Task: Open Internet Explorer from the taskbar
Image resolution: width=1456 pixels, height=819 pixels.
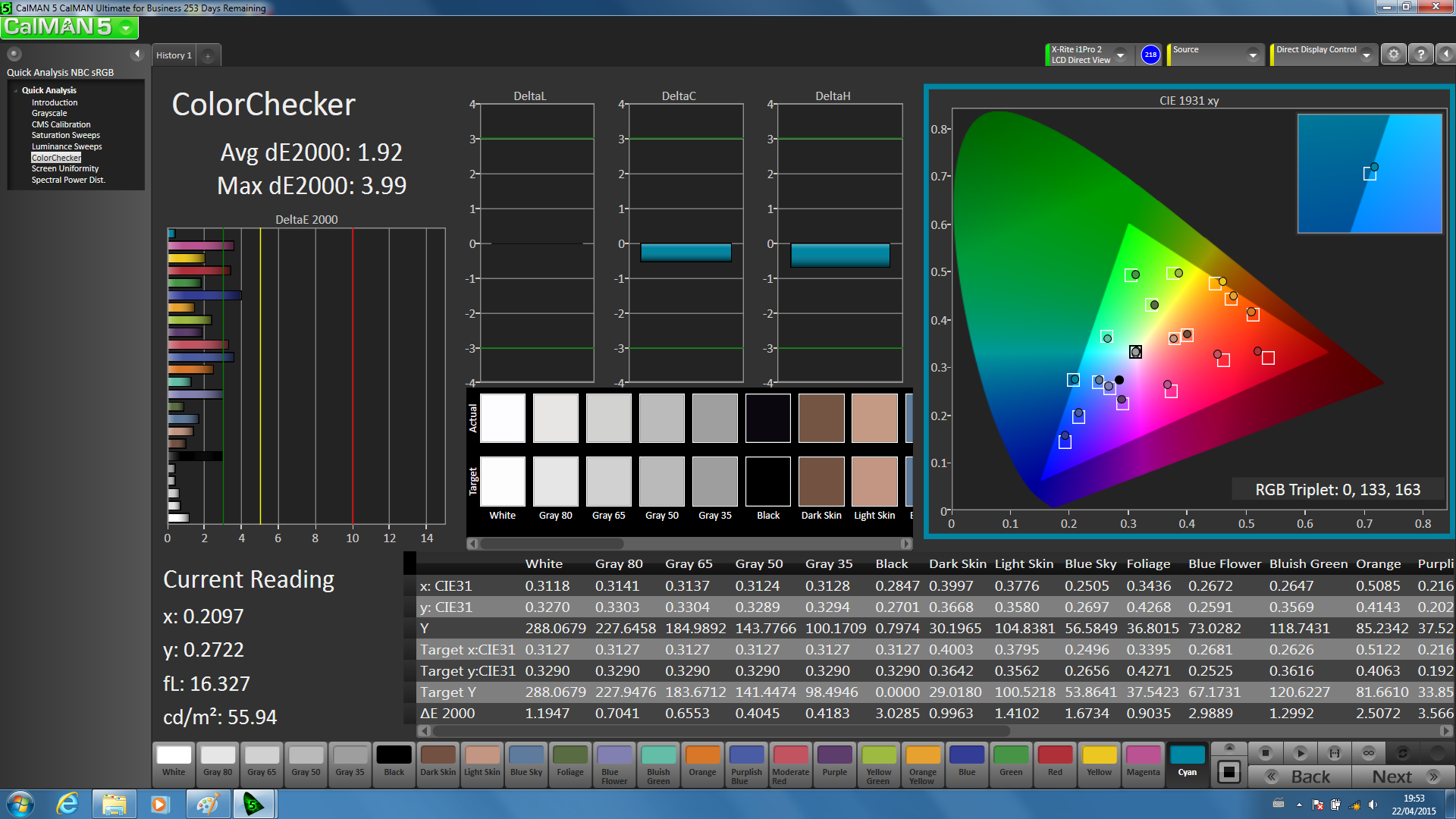Action: 67,804
